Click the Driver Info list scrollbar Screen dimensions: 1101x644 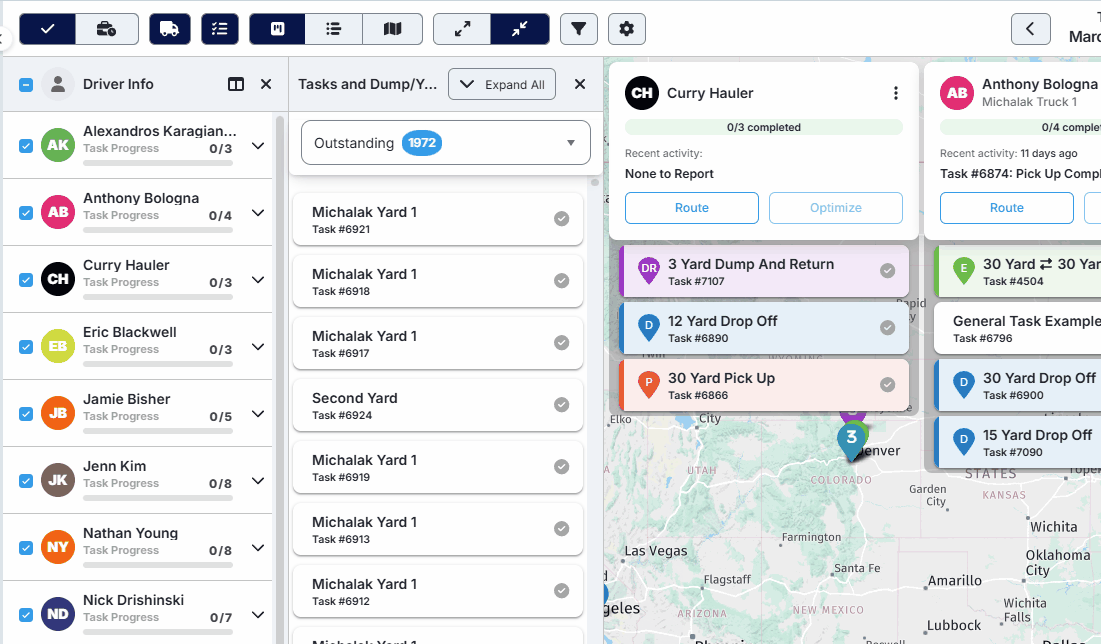[280, 379]
